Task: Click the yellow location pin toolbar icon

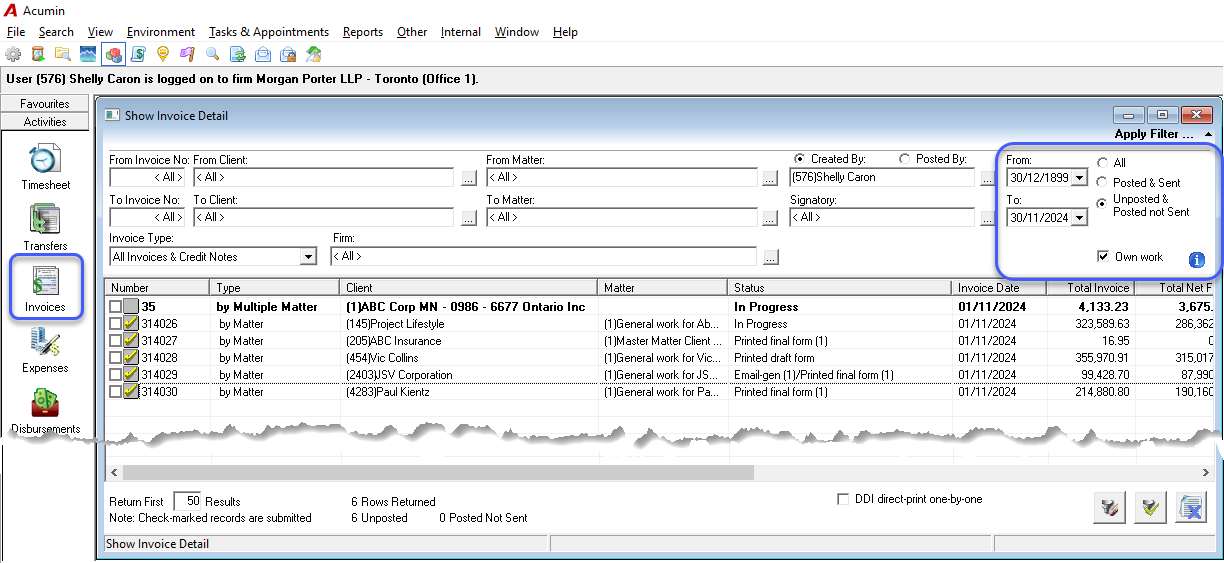Action: coord(163,54)
